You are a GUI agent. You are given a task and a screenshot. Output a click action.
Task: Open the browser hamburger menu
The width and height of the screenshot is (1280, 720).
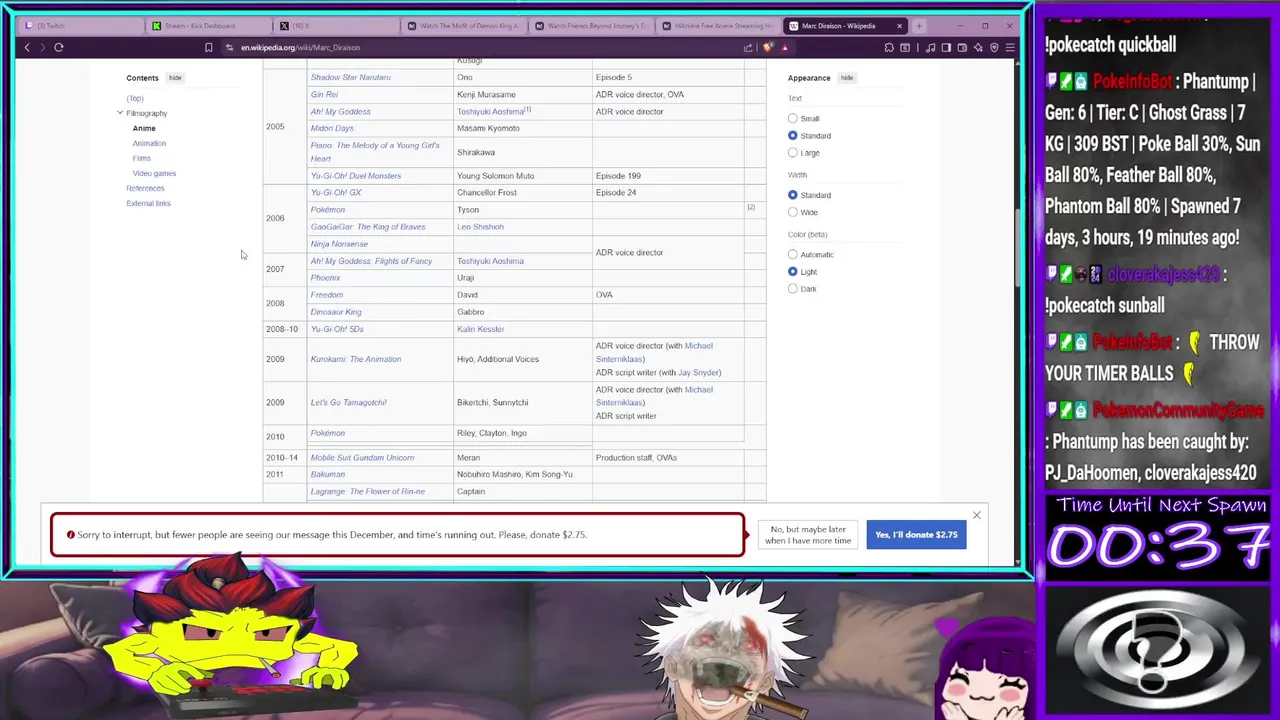tap(1010, 47)
